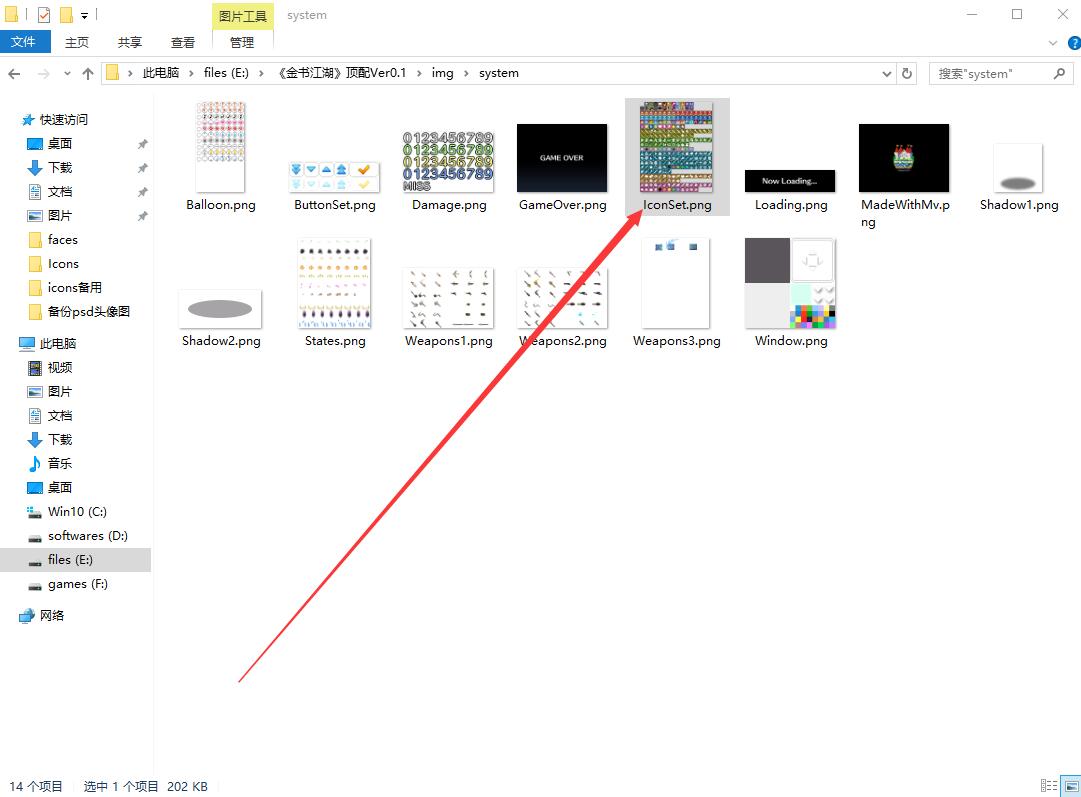Switch to the 查看 ribbon tab

(183, 43)
